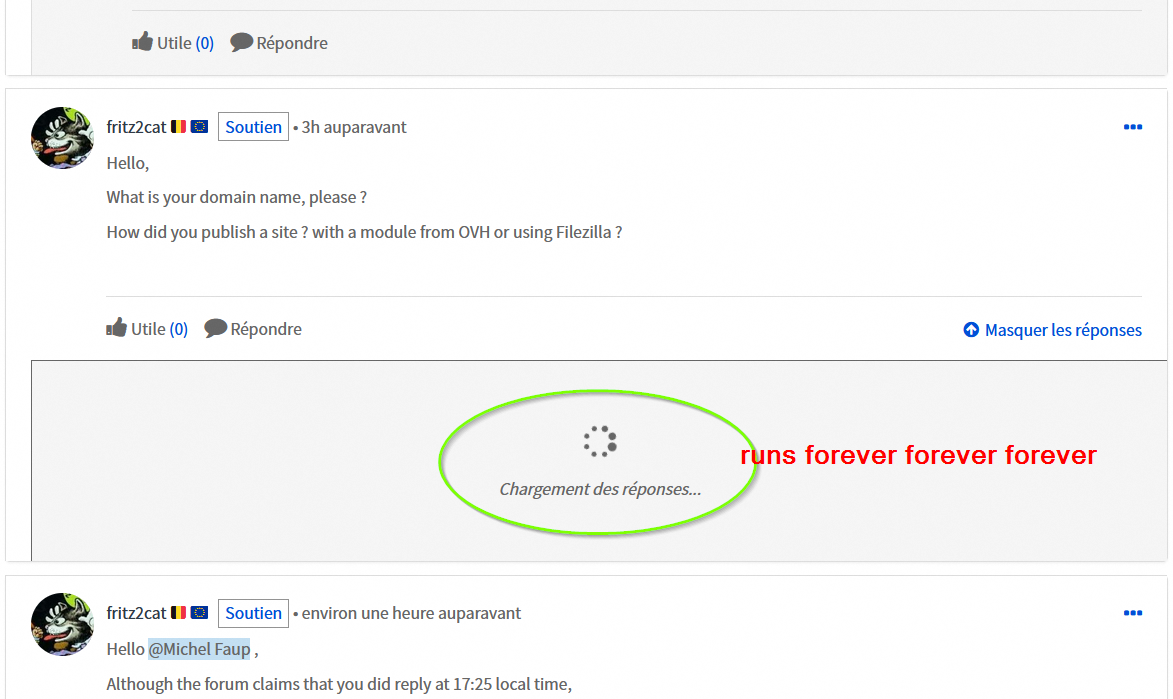
Task: Click Soutien badge on the 3h post
Action: (253, 126)
